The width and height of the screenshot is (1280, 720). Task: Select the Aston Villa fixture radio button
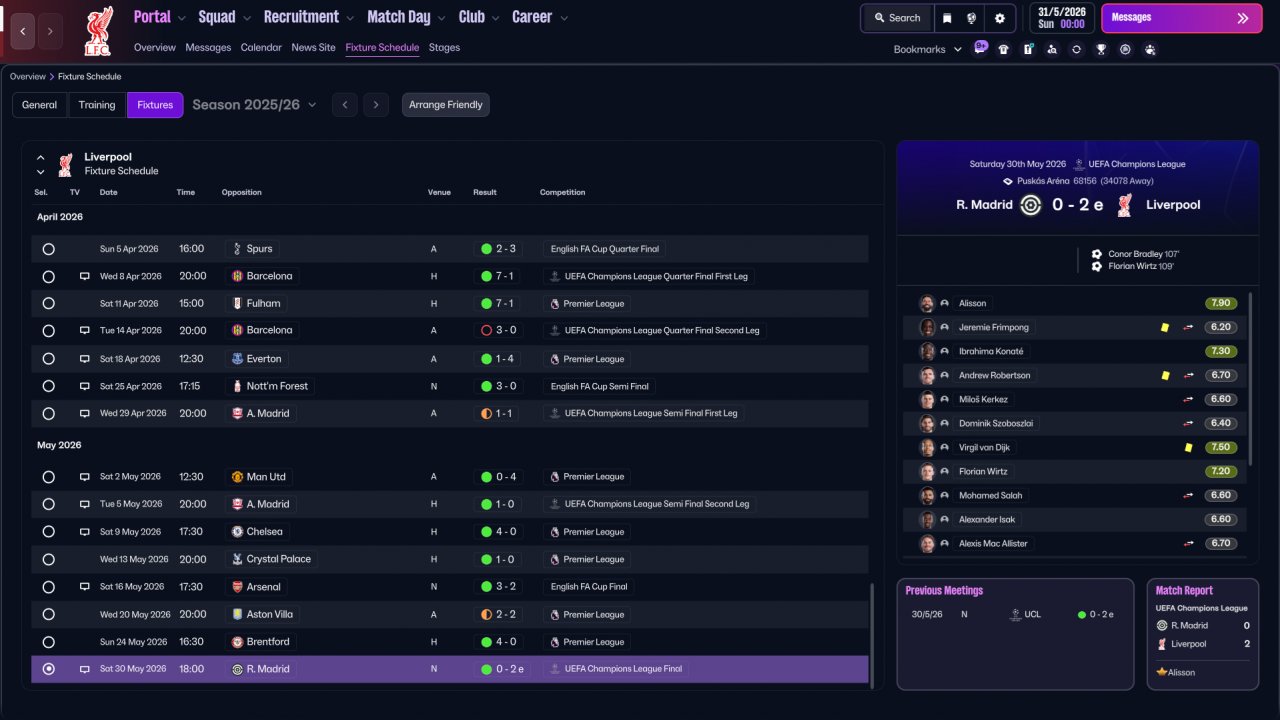click(48, 614)
